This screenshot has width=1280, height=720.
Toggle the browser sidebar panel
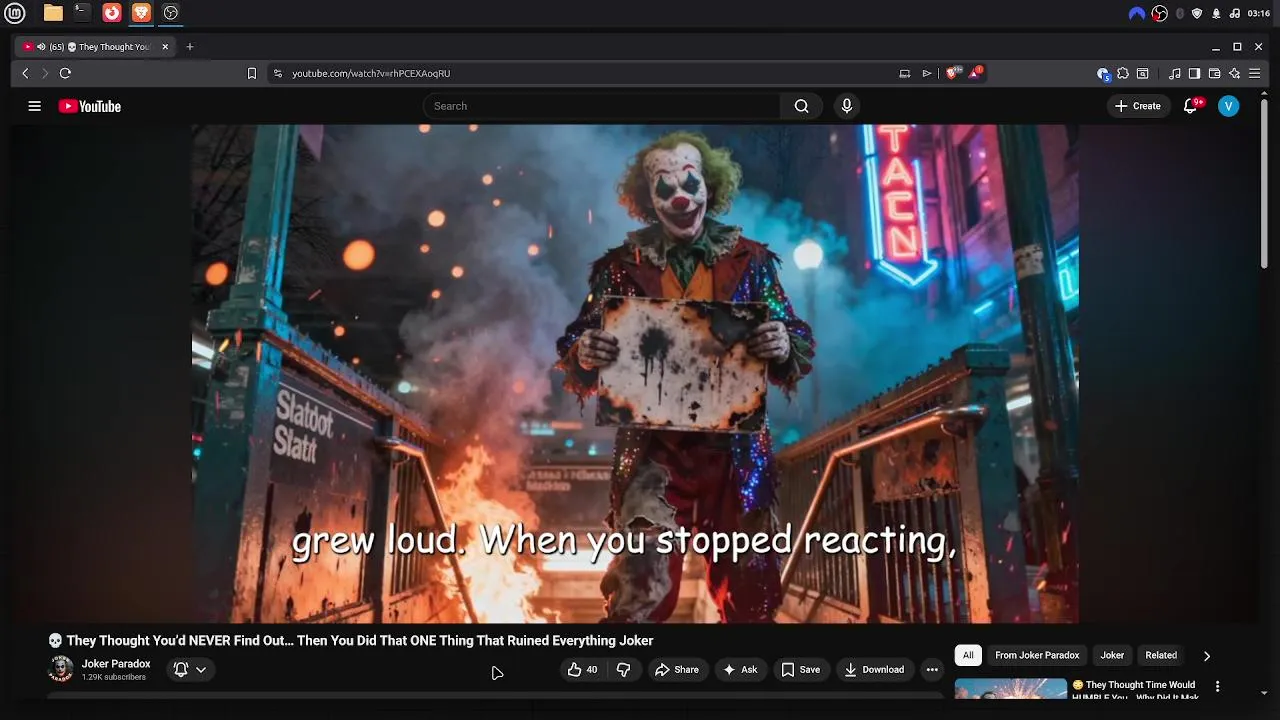(1194, 73)
